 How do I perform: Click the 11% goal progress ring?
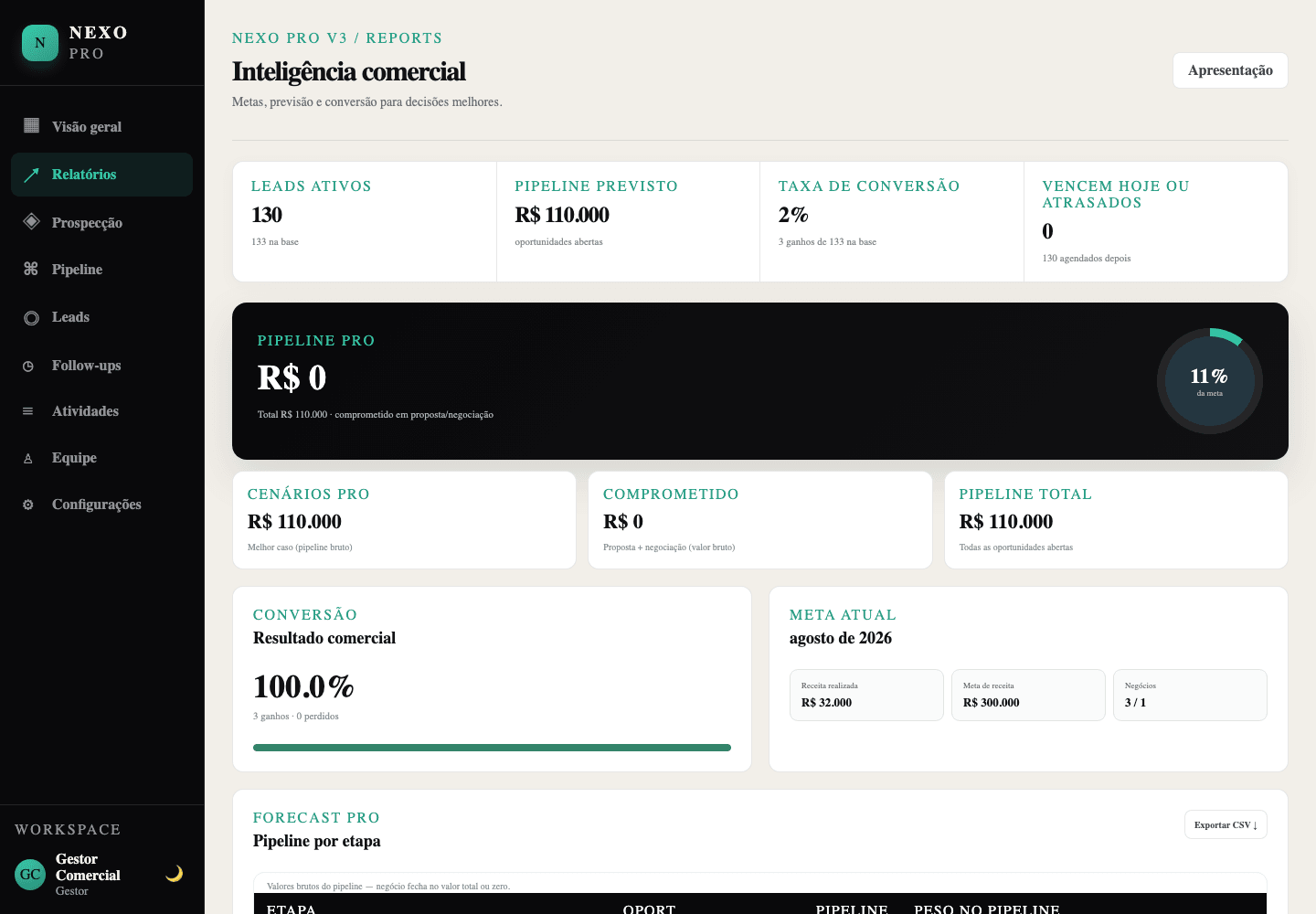tap(1209, 381)
